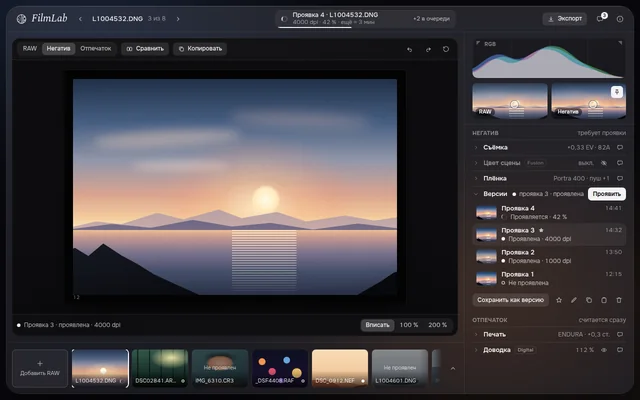The height and width of the screenshot is (400, 640).
Task: Select DSC02841 thumbnail in filmstrip
Action: 160,368
